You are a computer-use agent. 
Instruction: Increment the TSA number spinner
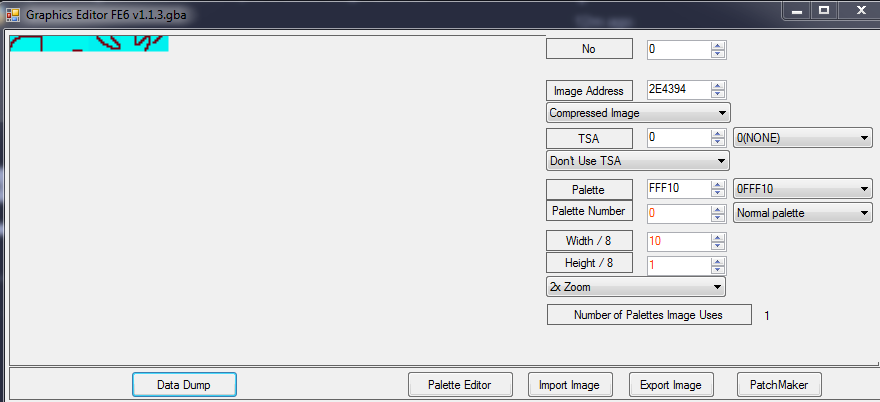[x=718, y=134]
